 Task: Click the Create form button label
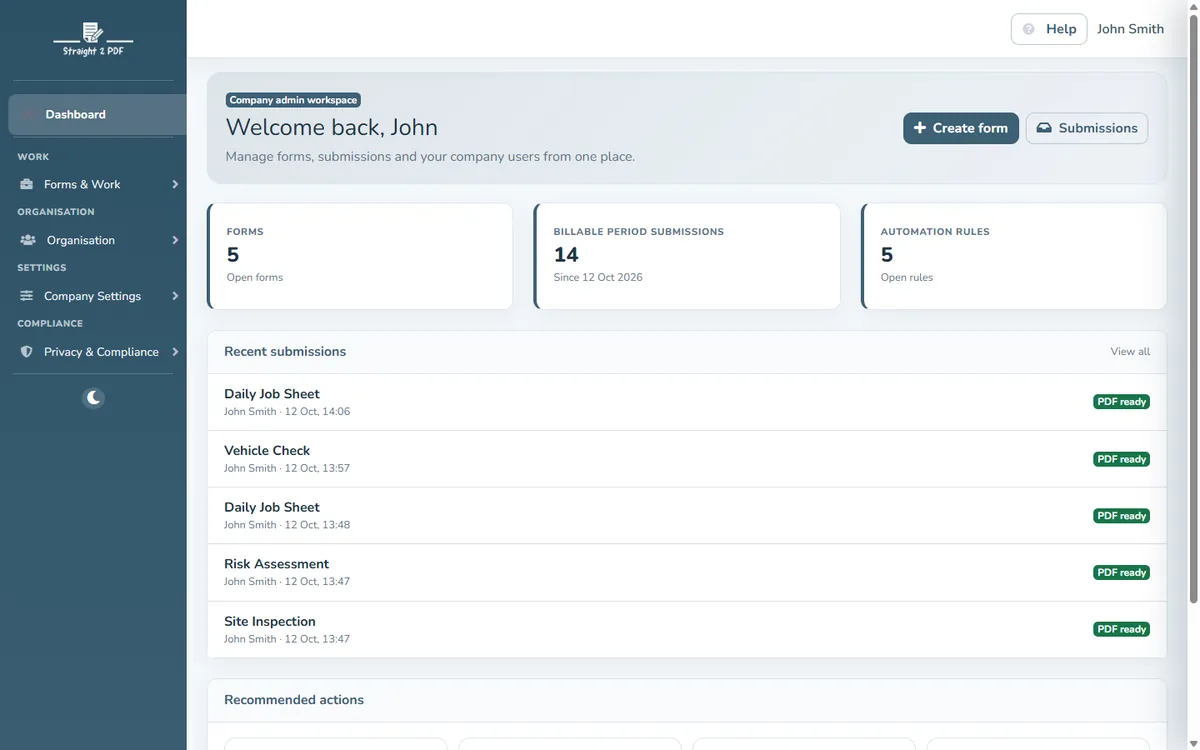[970, 128]
